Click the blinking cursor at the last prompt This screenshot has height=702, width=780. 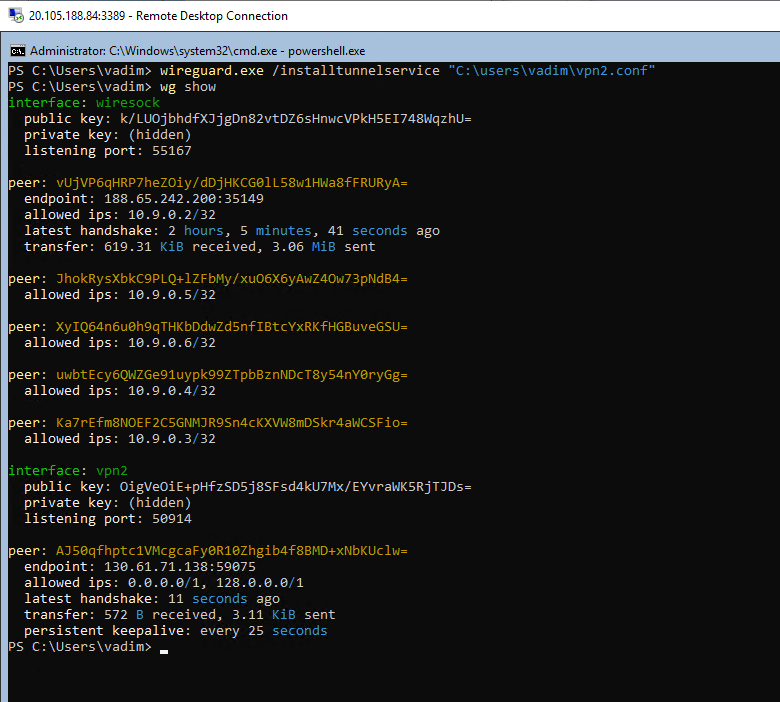pyautogui.click(x=164, y=651)
